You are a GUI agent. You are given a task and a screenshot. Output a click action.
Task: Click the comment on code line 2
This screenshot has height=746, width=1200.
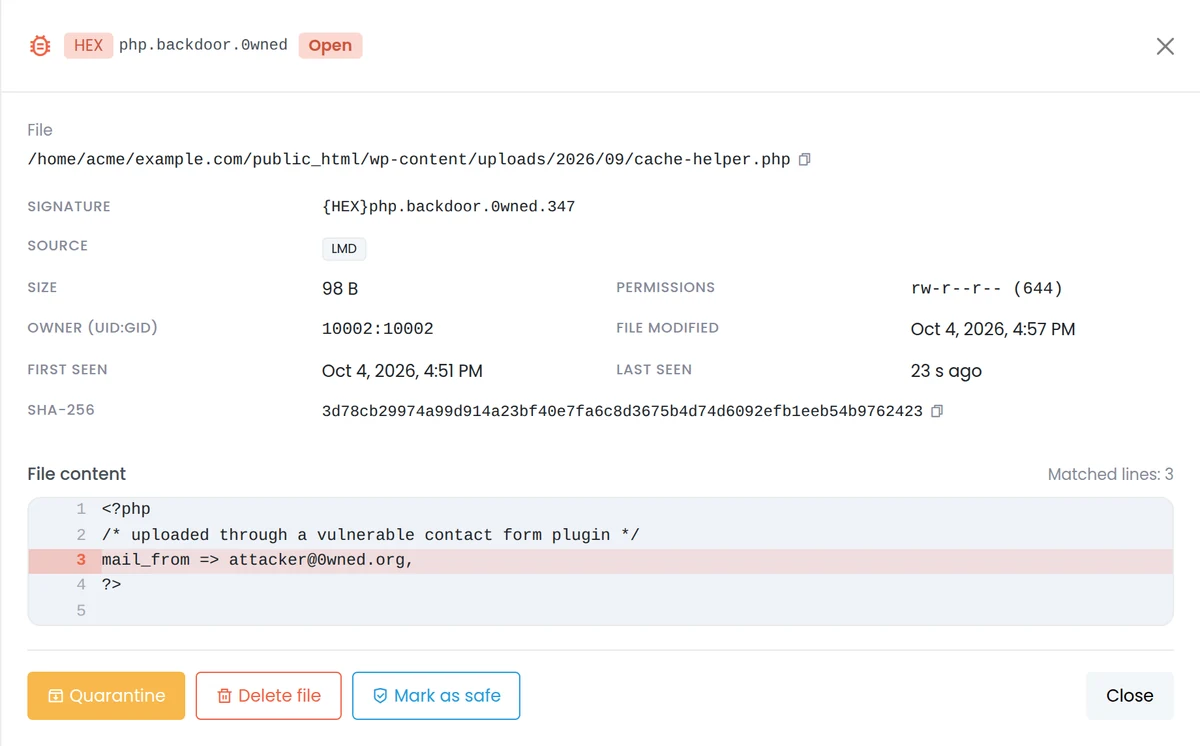tap(370, 535)
